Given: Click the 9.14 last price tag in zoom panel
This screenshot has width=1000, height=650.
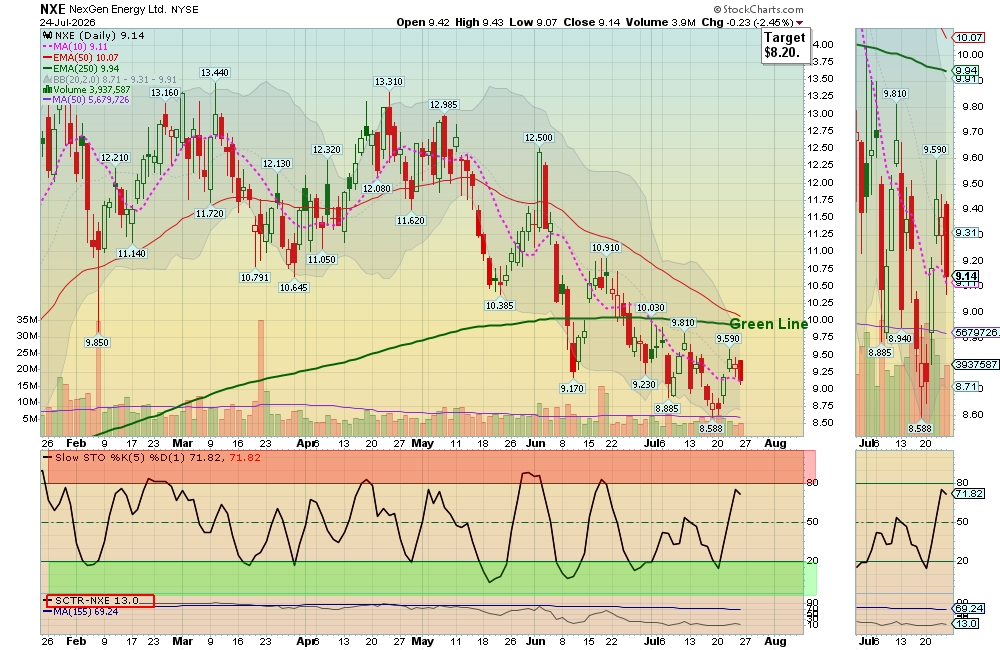Looking at the screenshot, I should (x=967, y=276).
